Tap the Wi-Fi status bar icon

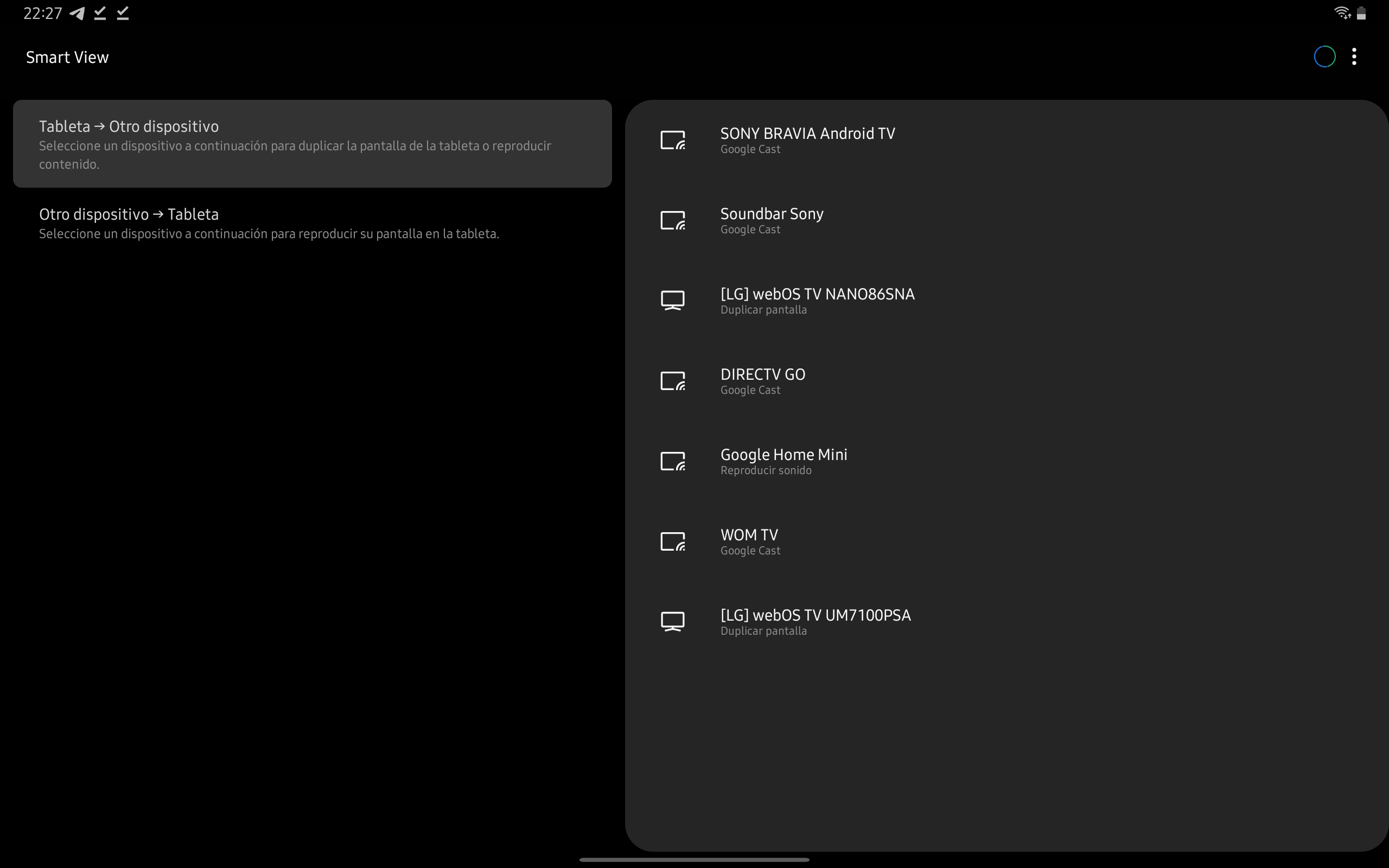(x=1342, y=12)
